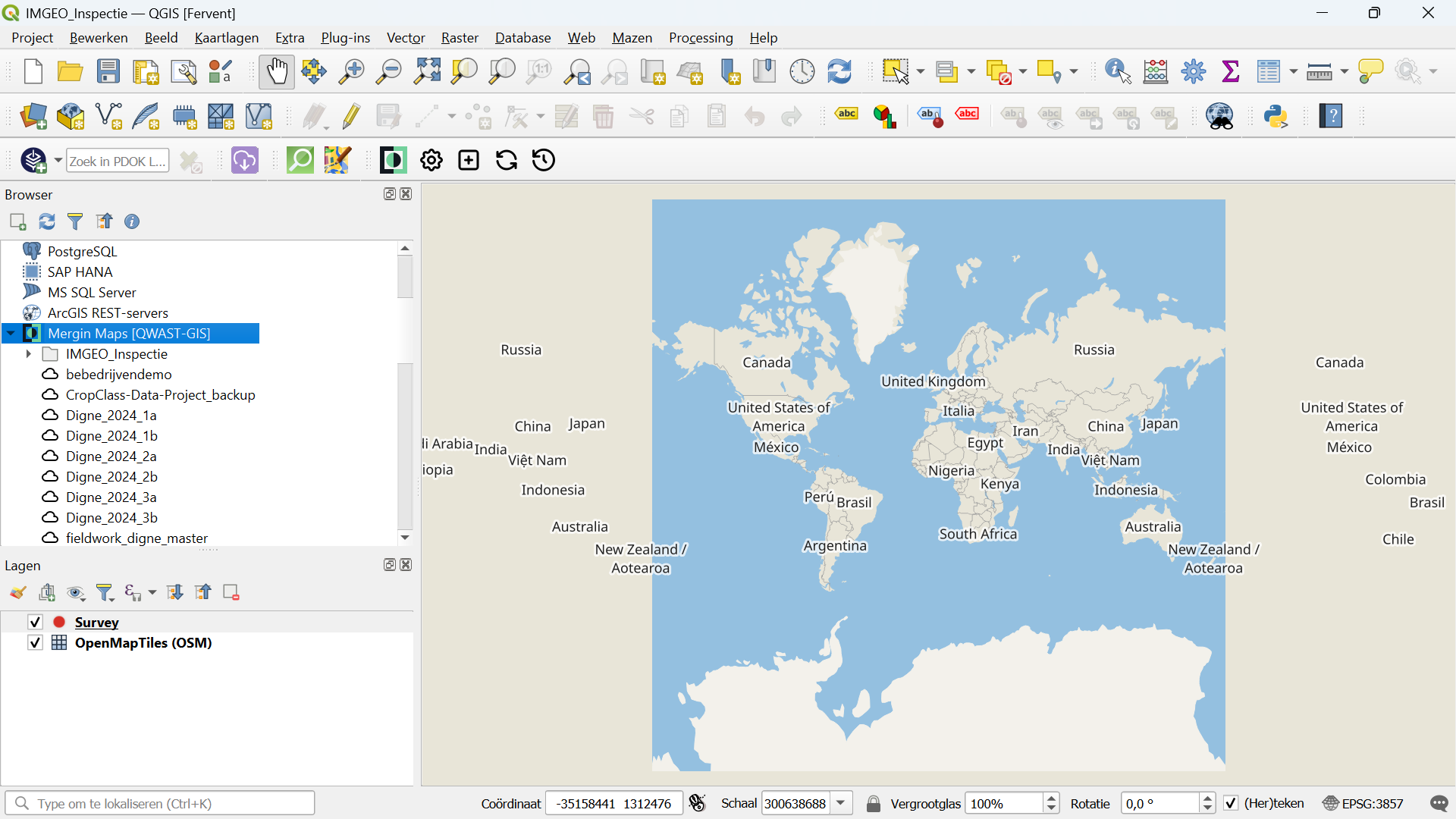Open the Identify Features tool
Screen dimensions: 1456x819
point(1118,72)
